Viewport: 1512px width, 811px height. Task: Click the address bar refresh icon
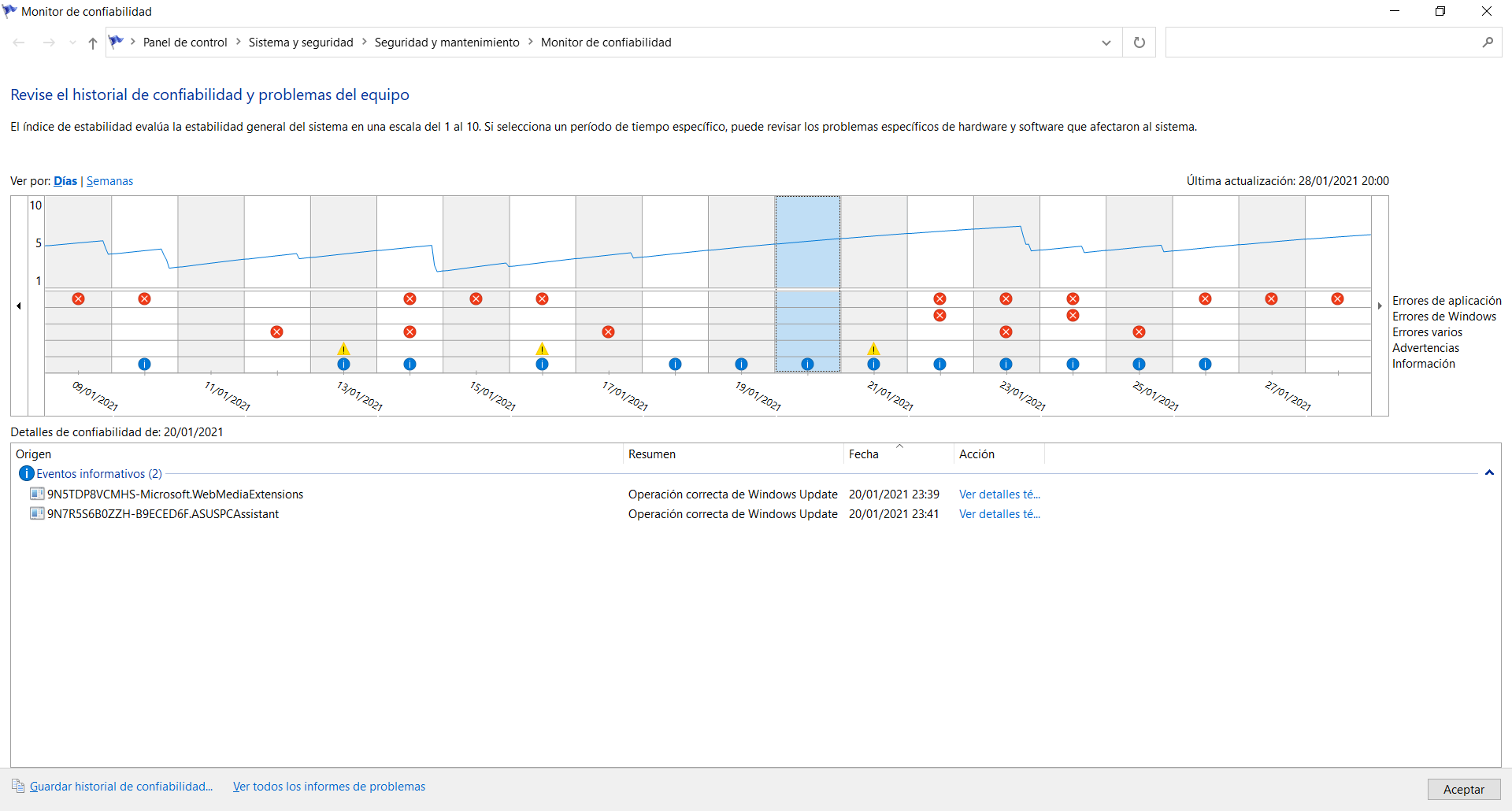(x=1139, y=43)
